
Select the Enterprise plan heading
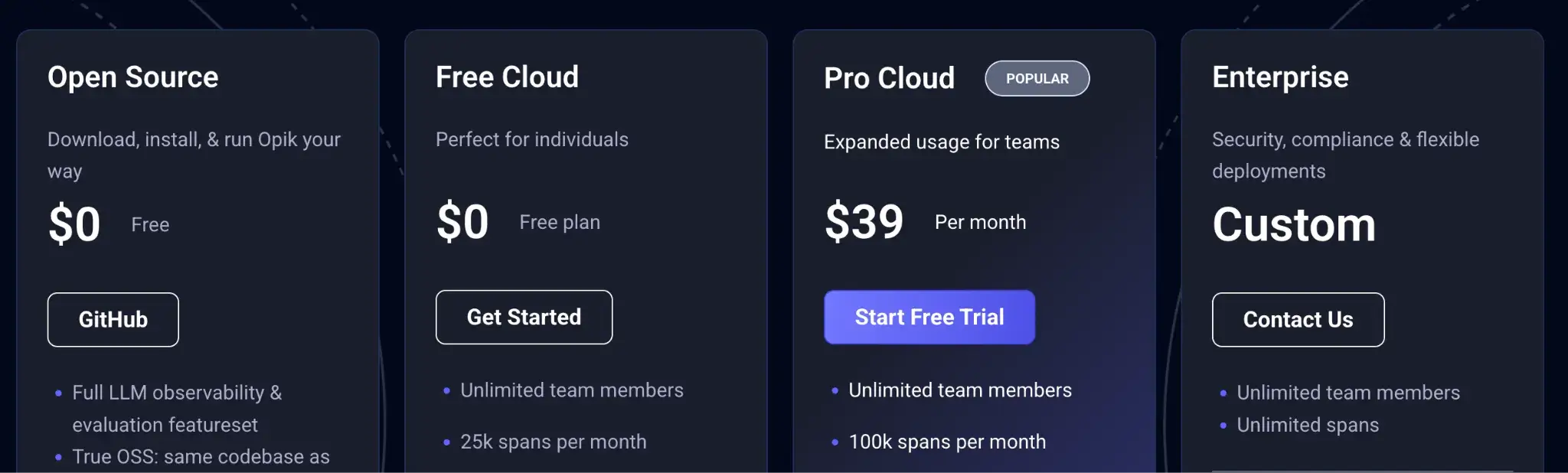[x=1280, y=77]
